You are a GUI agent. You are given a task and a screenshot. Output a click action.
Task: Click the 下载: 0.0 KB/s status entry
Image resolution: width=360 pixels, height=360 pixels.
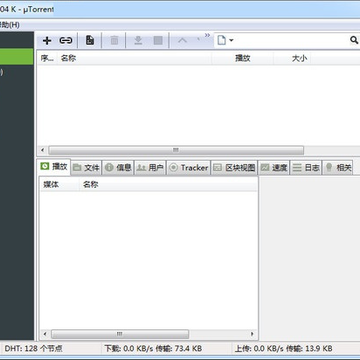tap(153, 349)
